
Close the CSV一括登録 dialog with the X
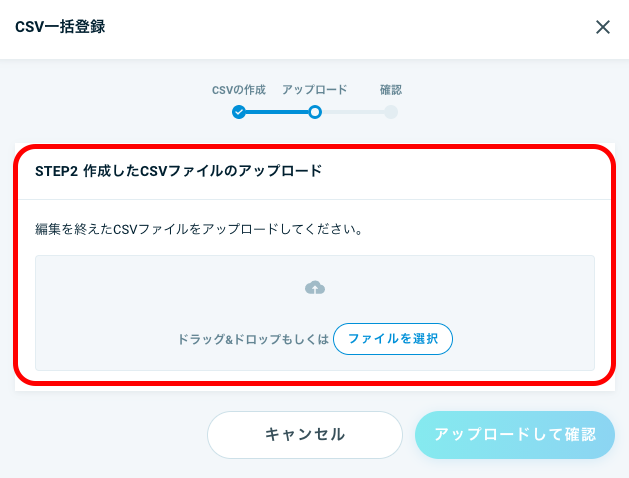click(603, 27)
